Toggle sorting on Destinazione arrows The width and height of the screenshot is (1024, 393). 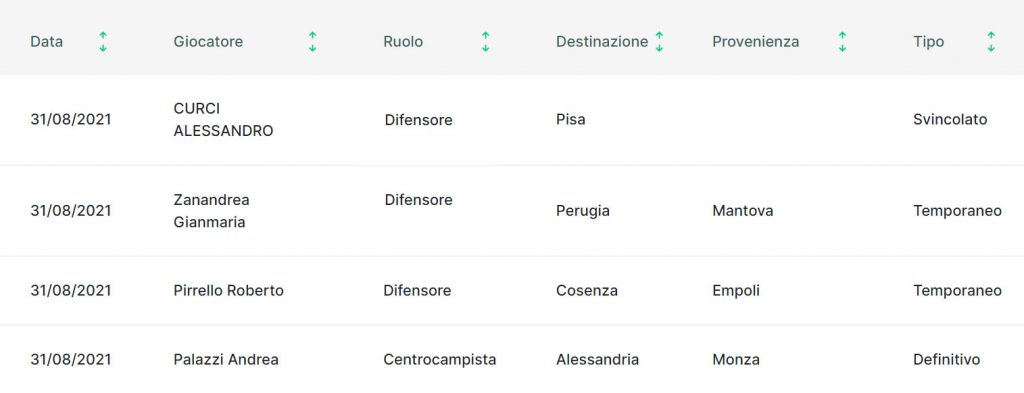660,42
